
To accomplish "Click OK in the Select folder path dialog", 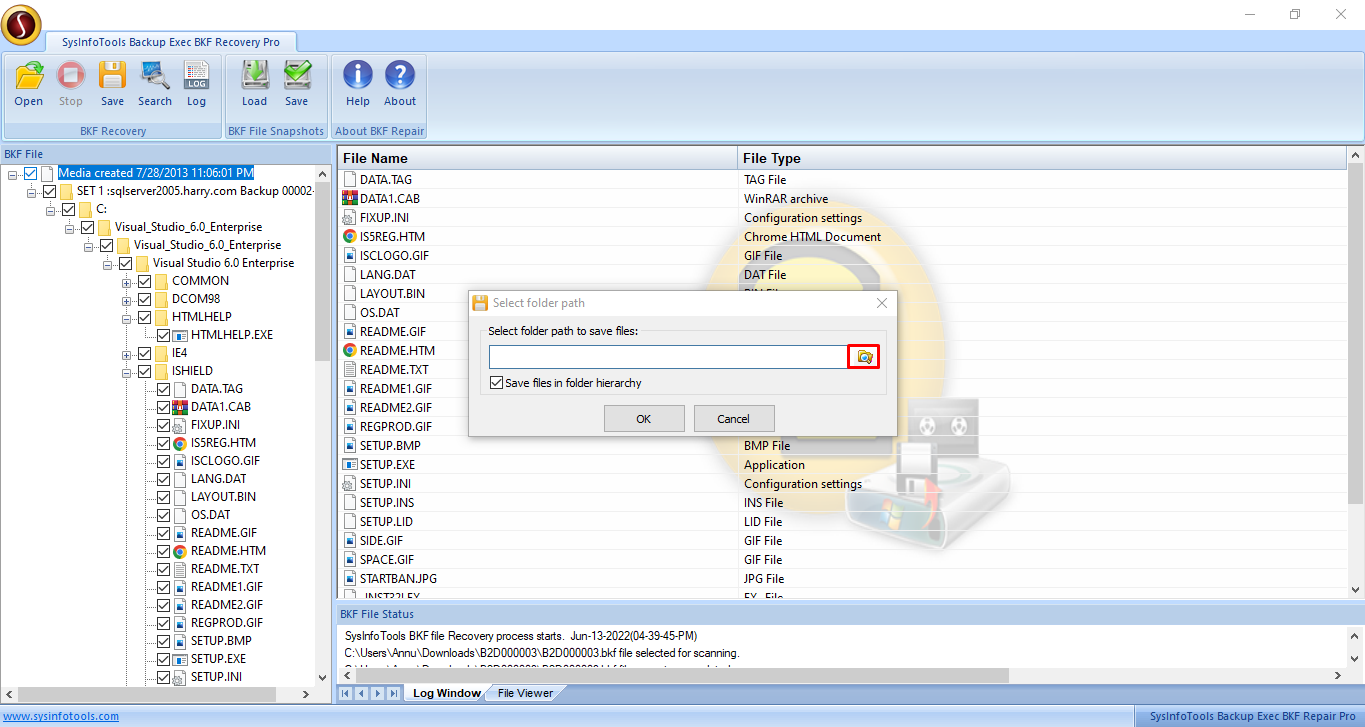I will pyautogui.click(x=644, y=419).
